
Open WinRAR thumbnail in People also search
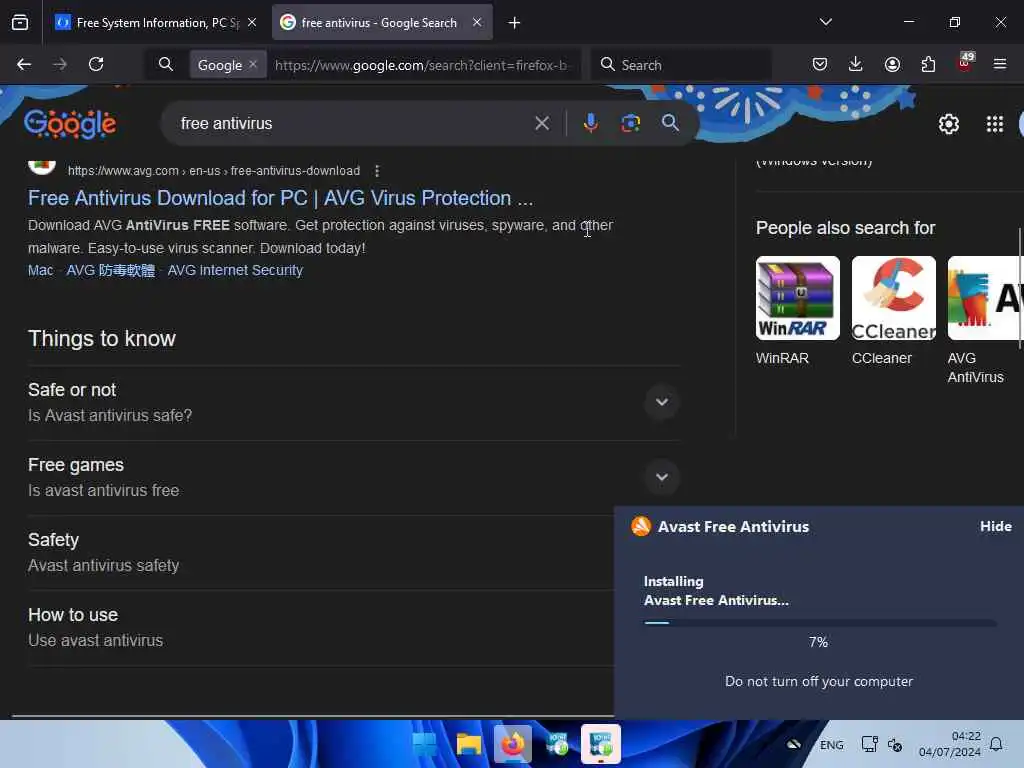pyautogui.click(x=797, y=298)
